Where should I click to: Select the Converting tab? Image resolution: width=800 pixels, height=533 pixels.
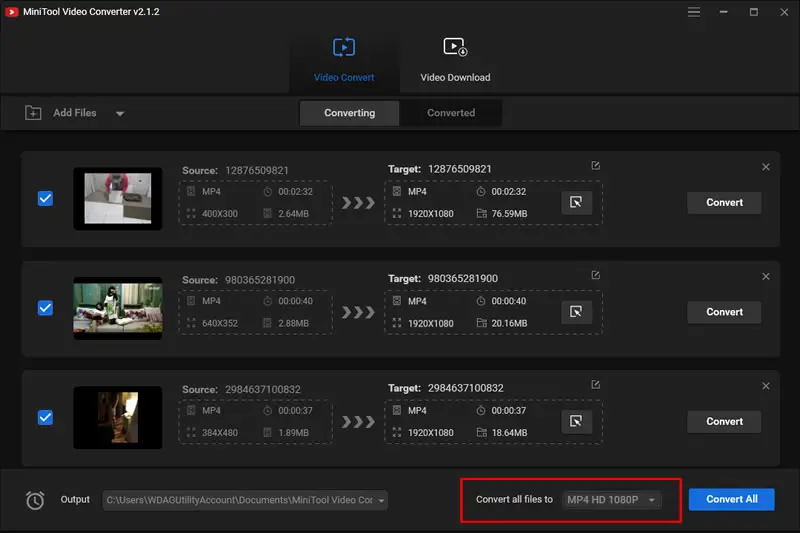coord(349,113)
